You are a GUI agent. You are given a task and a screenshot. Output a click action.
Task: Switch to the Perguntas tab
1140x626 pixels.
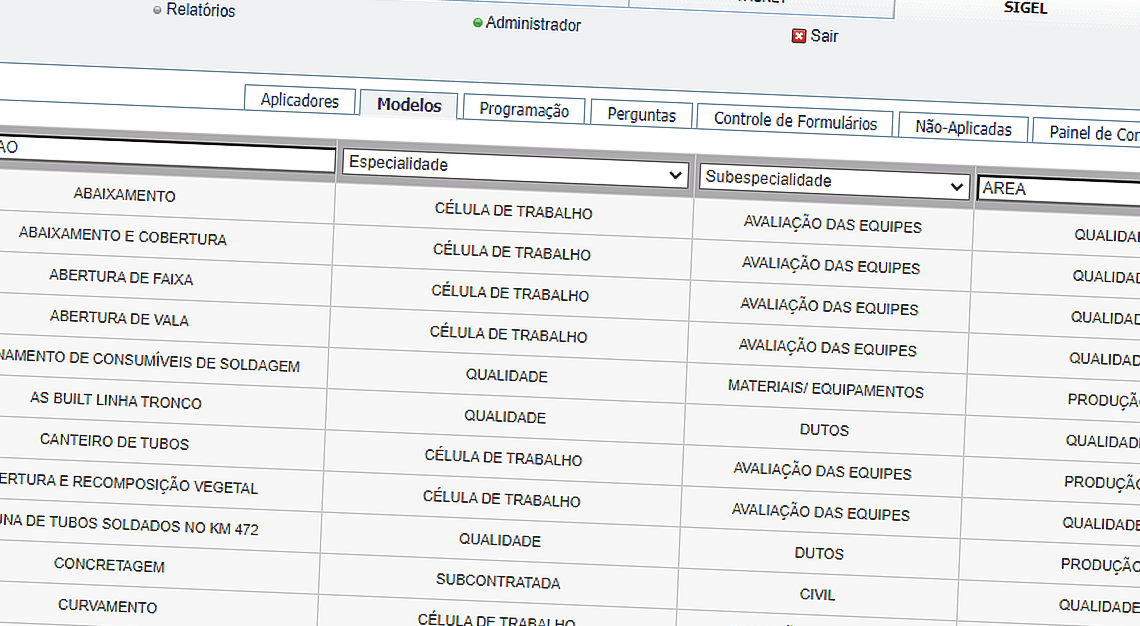pos(641,114)
